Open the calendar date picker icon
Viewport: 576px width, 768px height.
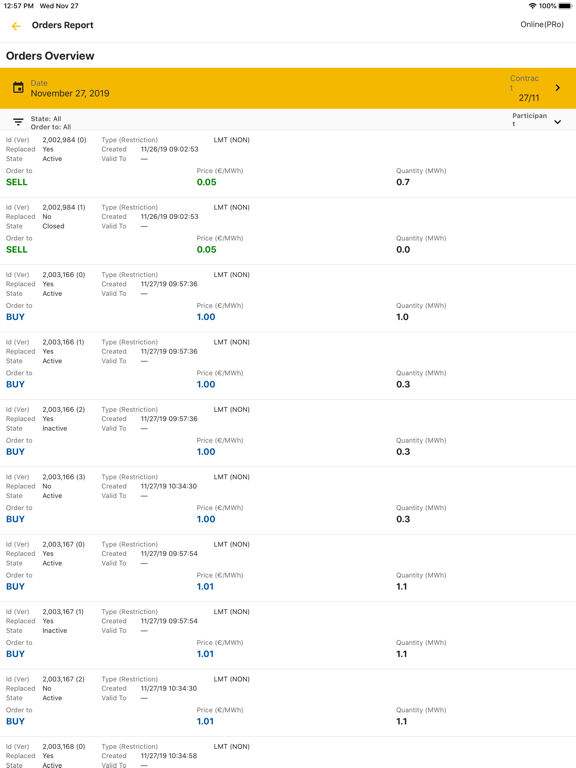click(18, 88)
